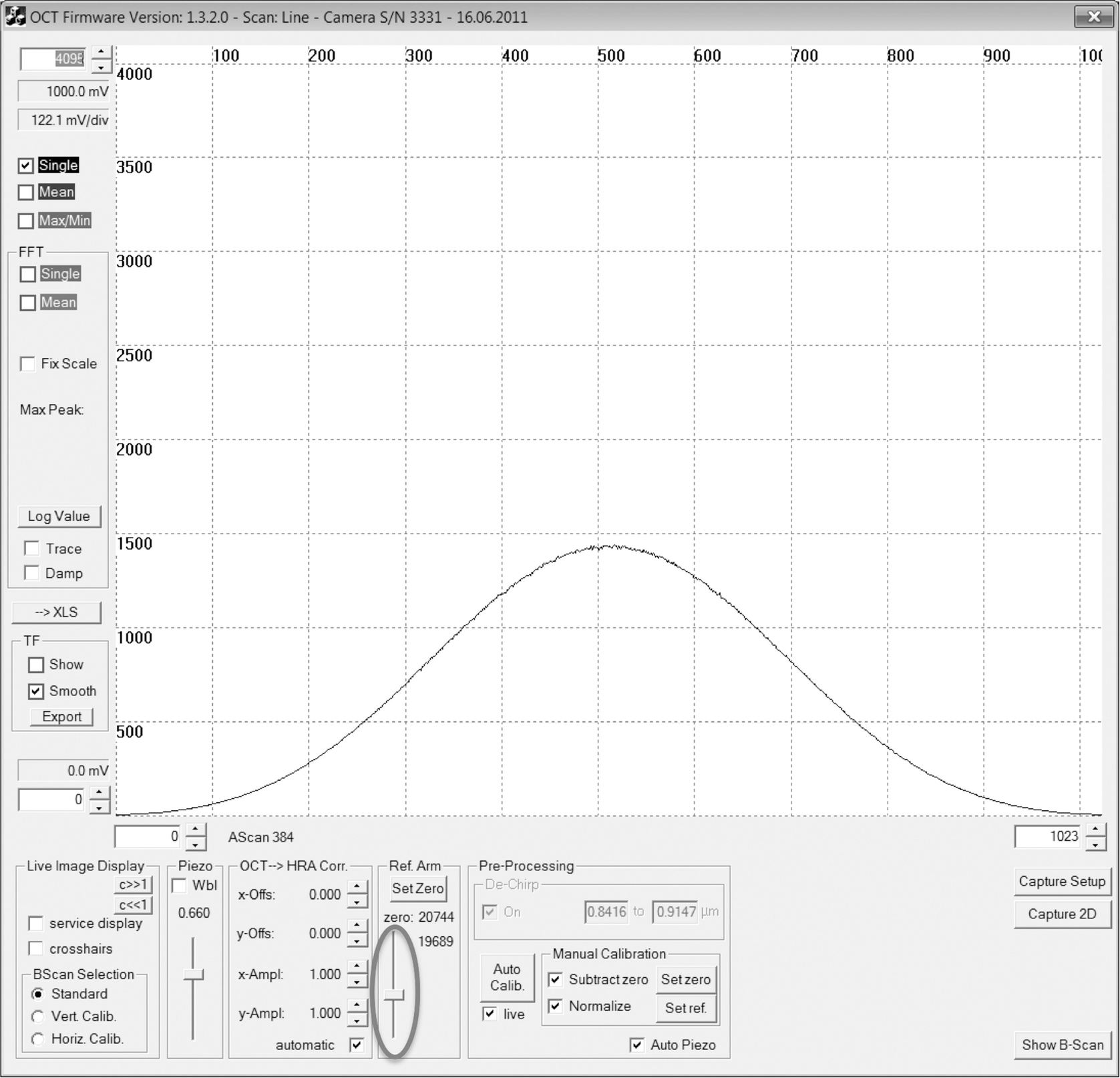Viewport: 1120px width, 1078px height.
Task: Enable the Single trace checkbox
Action: pyautogui.click(x=26, y=166)
